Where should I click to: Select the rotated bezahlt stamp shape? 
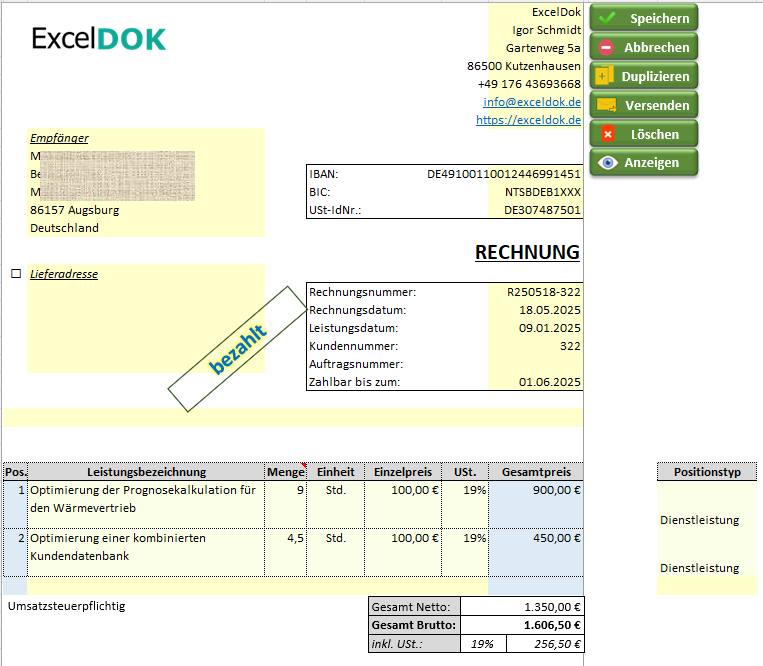[x=237, y=348]
